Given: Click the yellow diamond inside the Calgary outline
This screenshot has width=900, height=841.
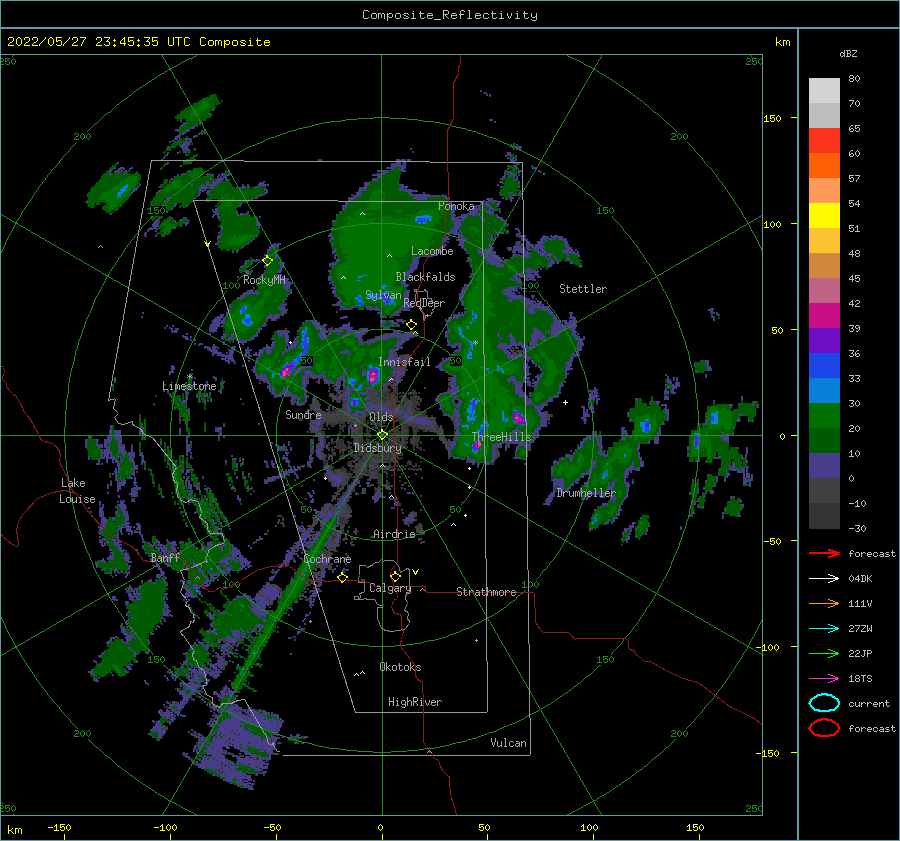Looking at the screenshot, I should pos(395,576).
